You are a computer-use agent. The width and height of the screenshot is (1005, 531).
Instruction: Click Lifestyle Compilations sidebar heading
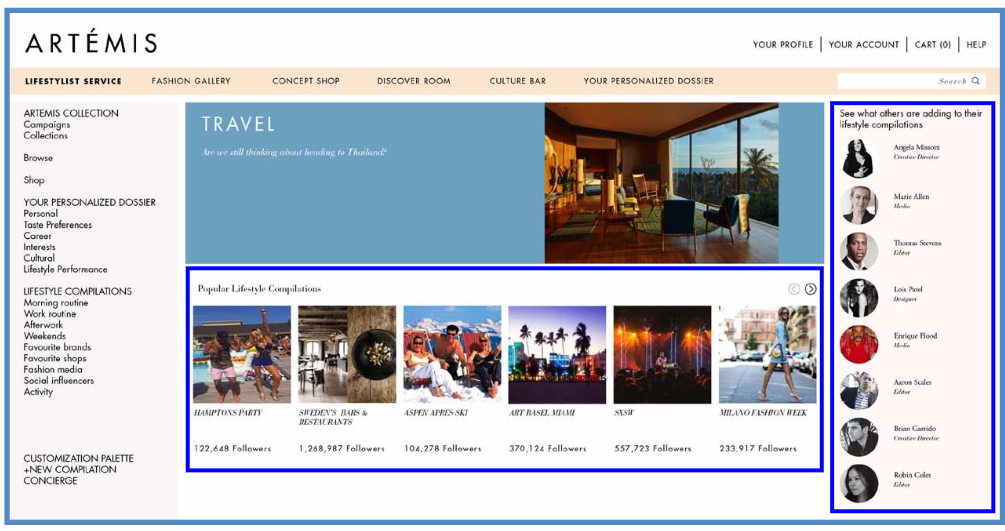coord(78,291)
